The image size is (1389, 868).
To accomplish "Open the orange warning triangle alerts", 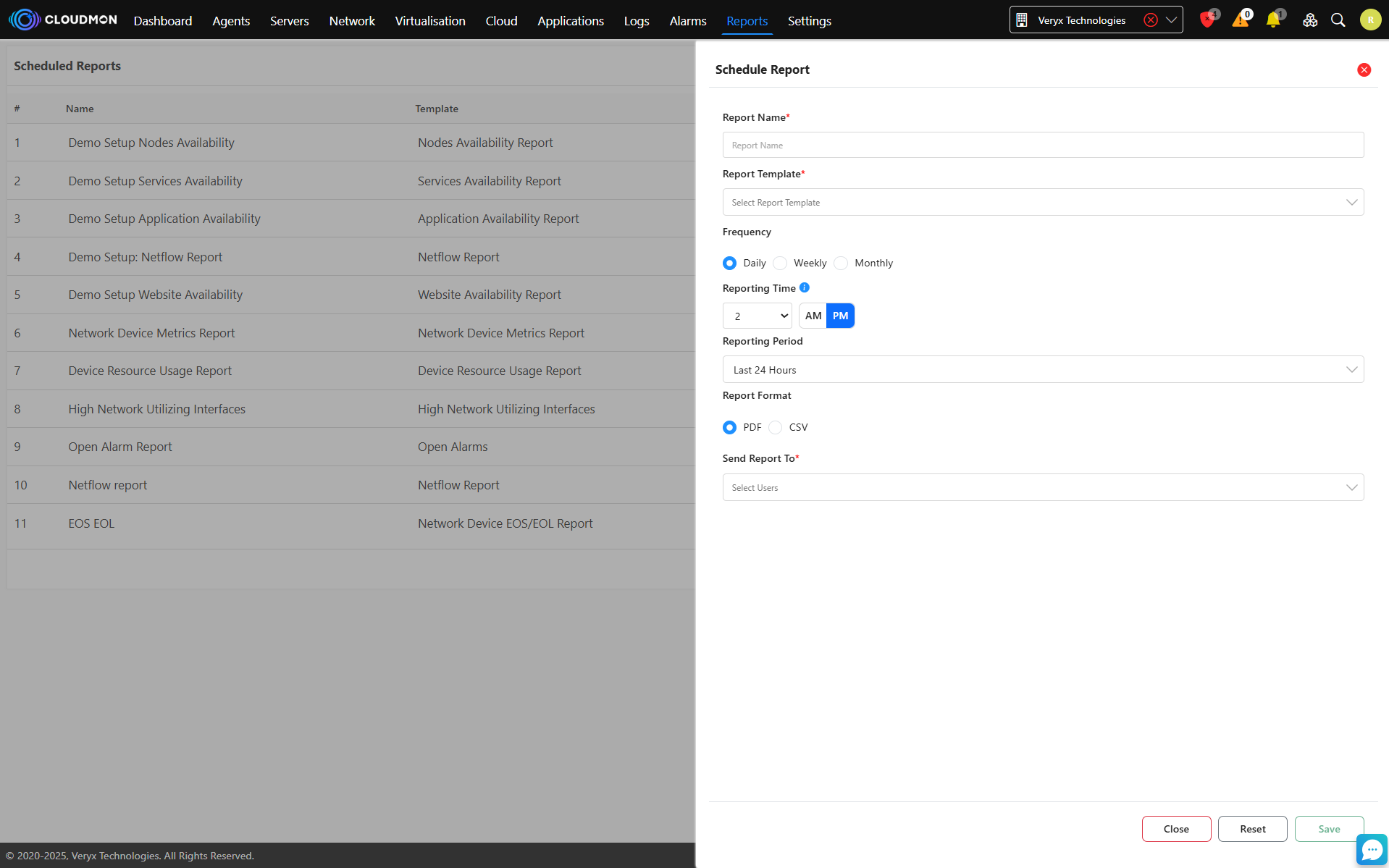I will click(x=1241, y=20).
